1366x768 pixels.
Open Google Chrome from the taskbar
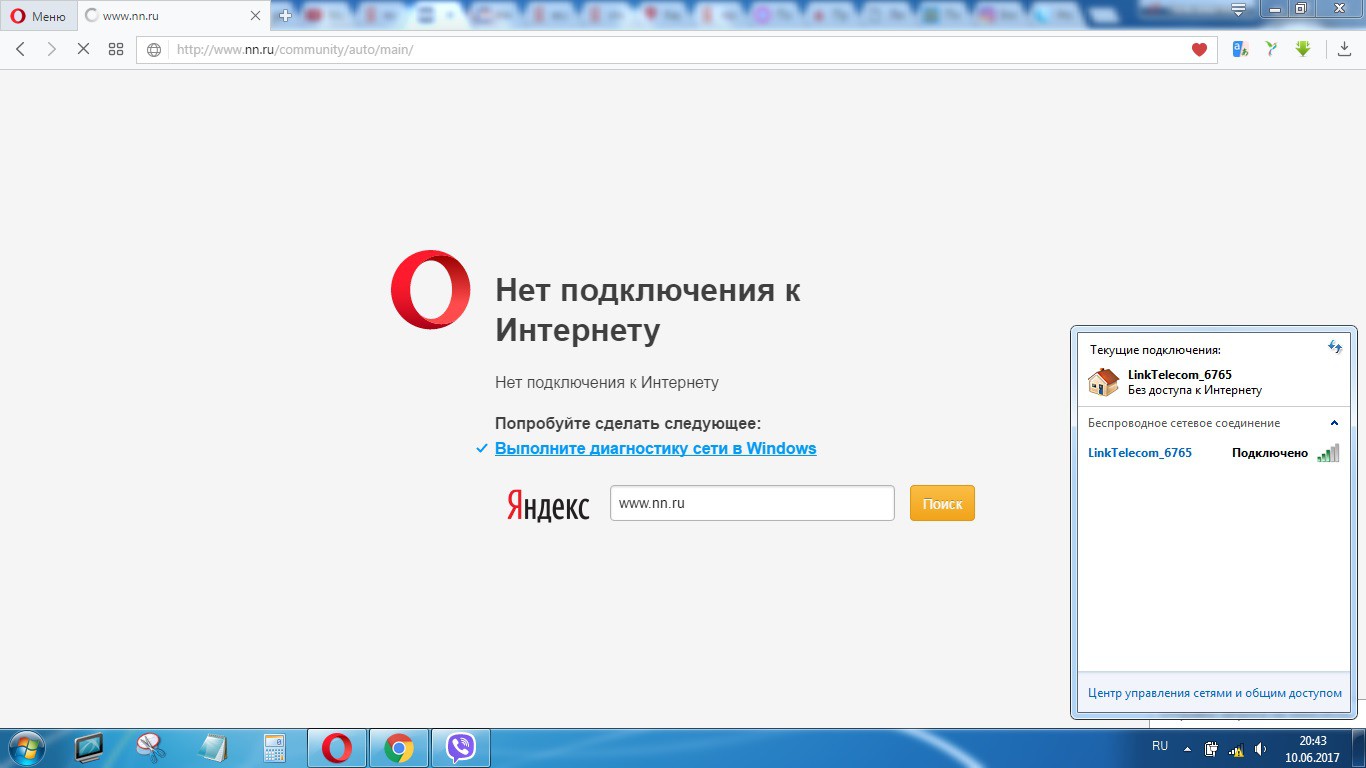(x=399, y=748)
